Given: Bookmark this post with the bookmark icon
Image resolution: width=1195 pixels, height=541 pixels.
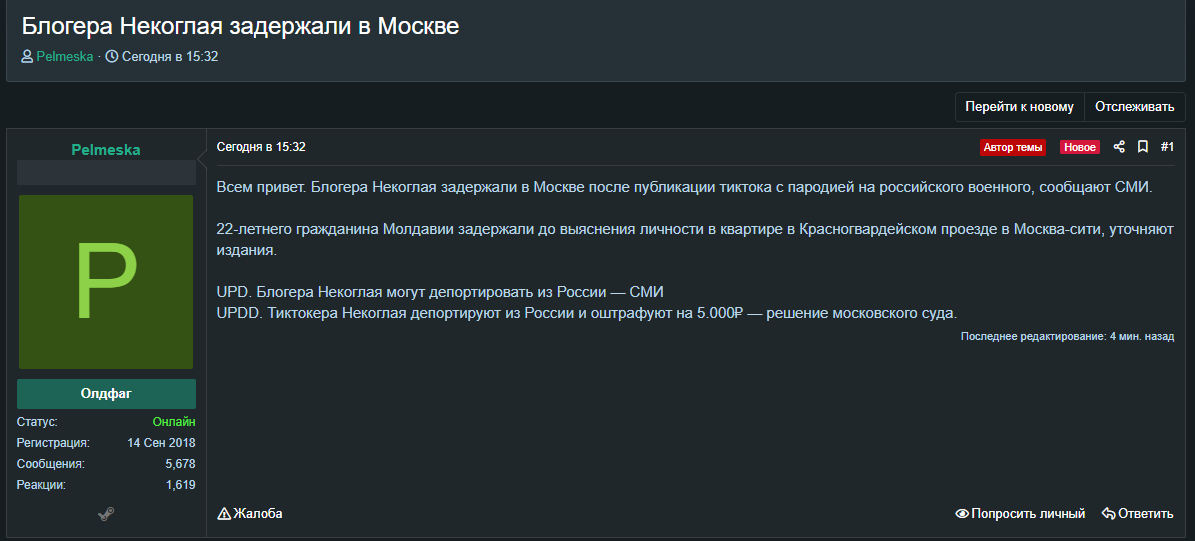Looking at the screenshot, I should tap(1143, 147).
